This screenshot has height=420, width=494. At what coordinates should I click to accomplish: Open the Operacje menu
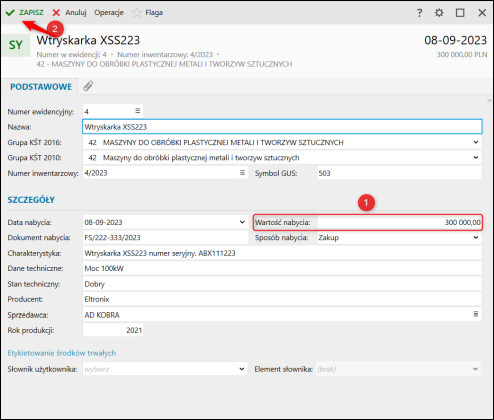click(109, 13)
